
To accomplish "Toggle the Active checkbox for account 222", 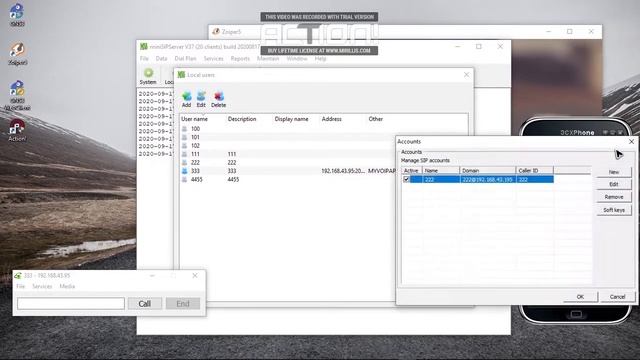I will coord(406,179).
